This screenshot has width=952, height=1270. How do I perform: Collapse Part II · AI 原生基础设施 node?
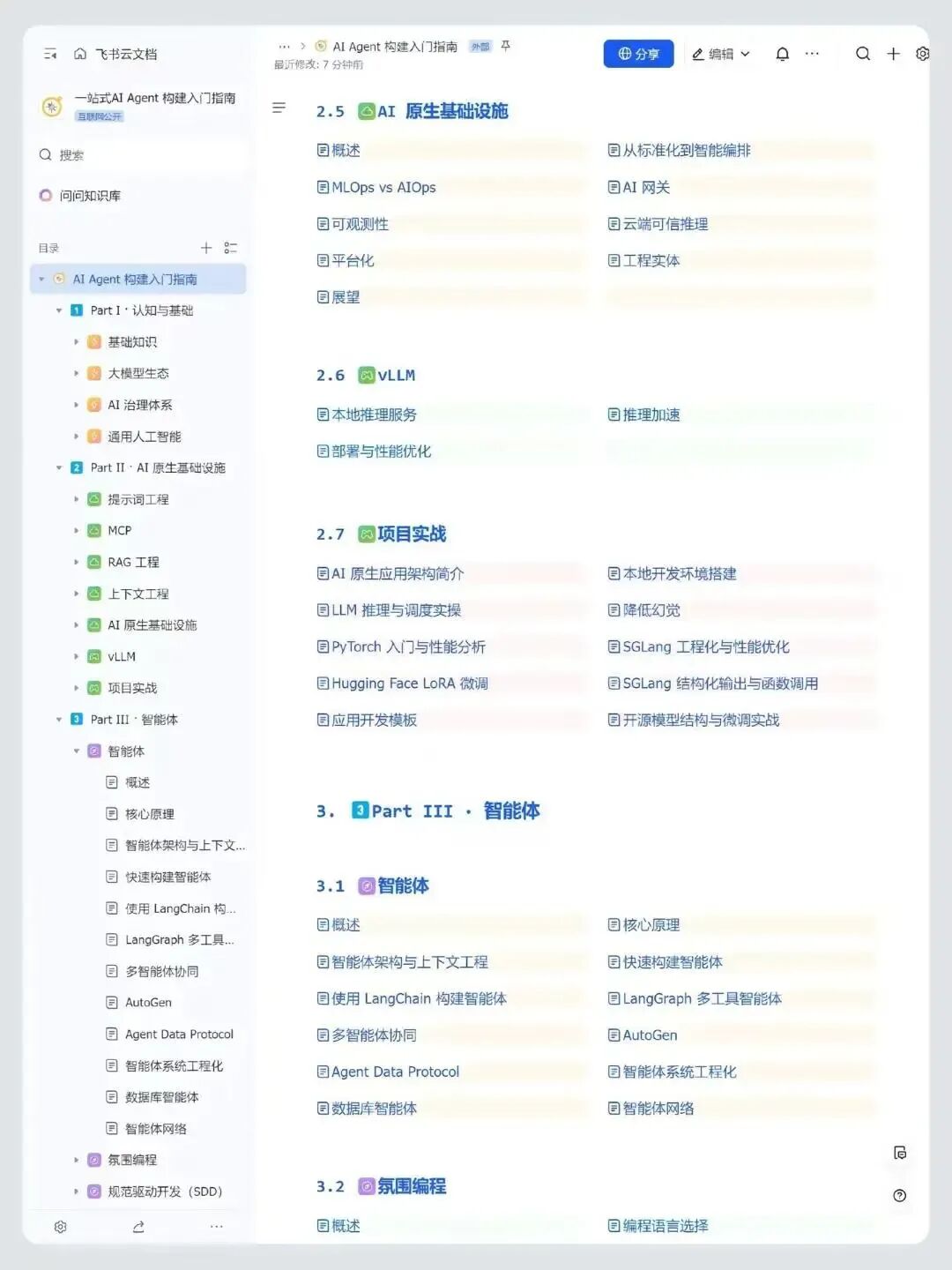pos(59,467)
